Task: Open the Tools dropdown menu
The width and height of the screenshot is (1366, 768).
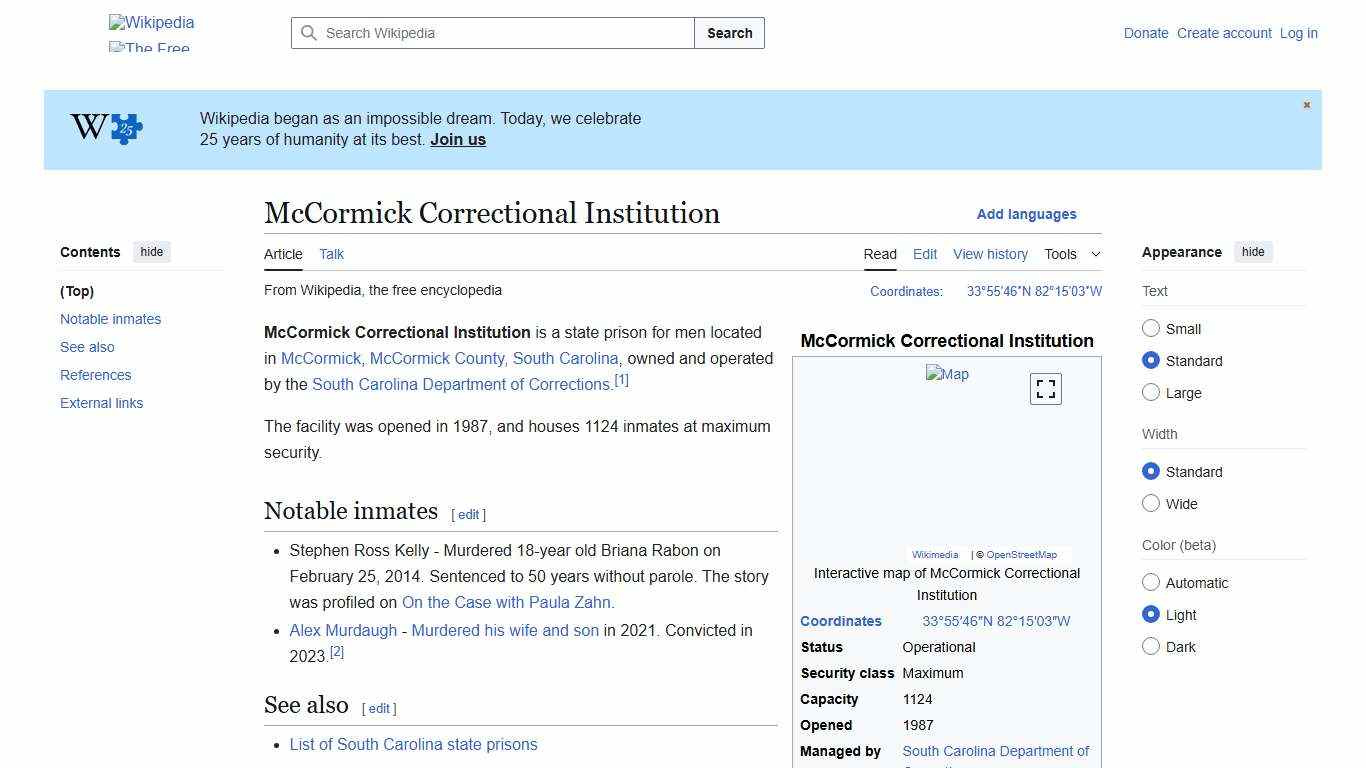Action: [1072, 254]
